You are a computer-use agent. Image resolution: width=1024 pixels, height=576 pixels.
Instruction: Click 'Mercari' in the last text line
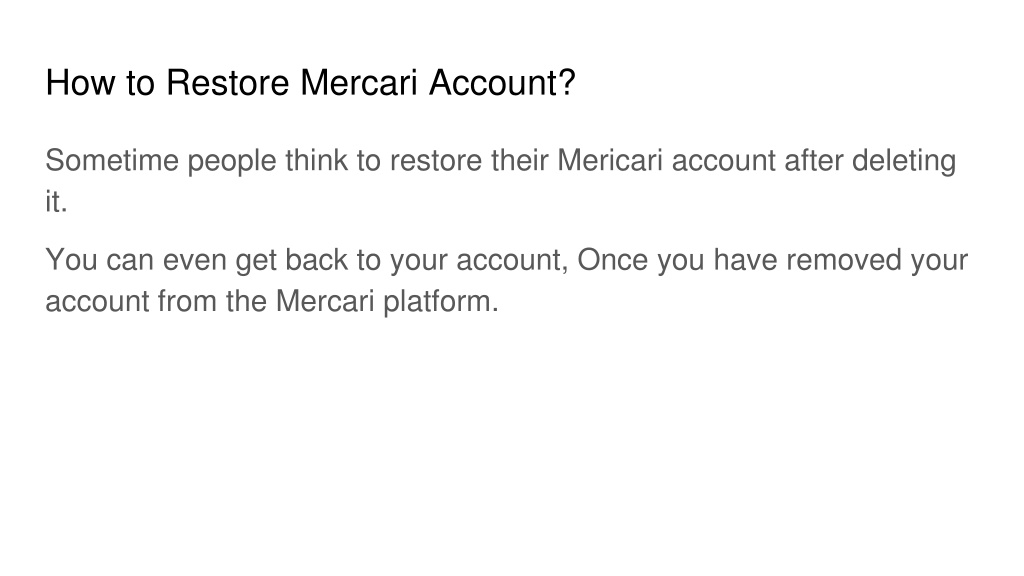coord(325,302)
